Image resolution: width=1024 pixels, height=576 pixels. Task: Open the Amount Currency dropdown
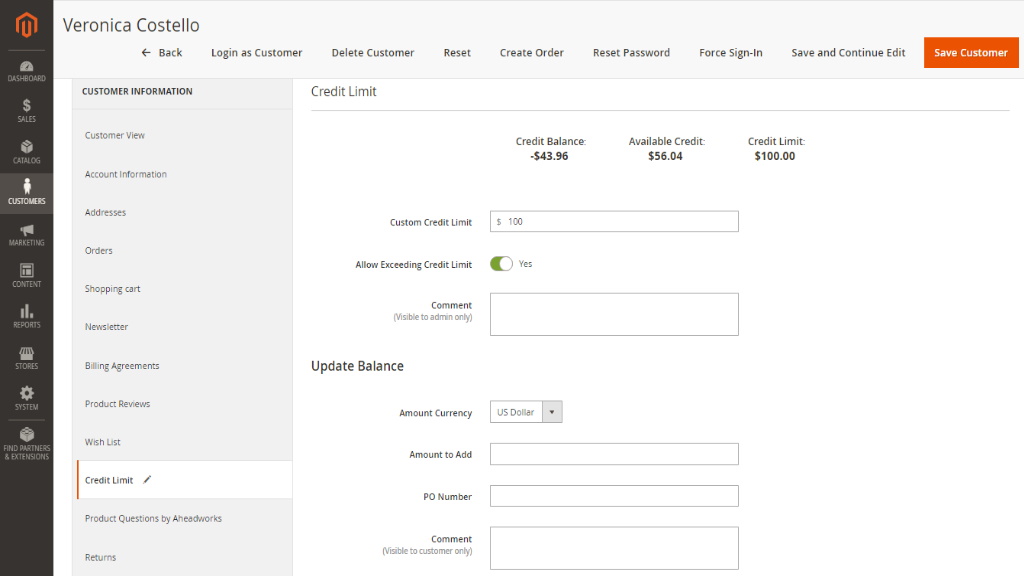pyautogui.click(x=526, y=412)
